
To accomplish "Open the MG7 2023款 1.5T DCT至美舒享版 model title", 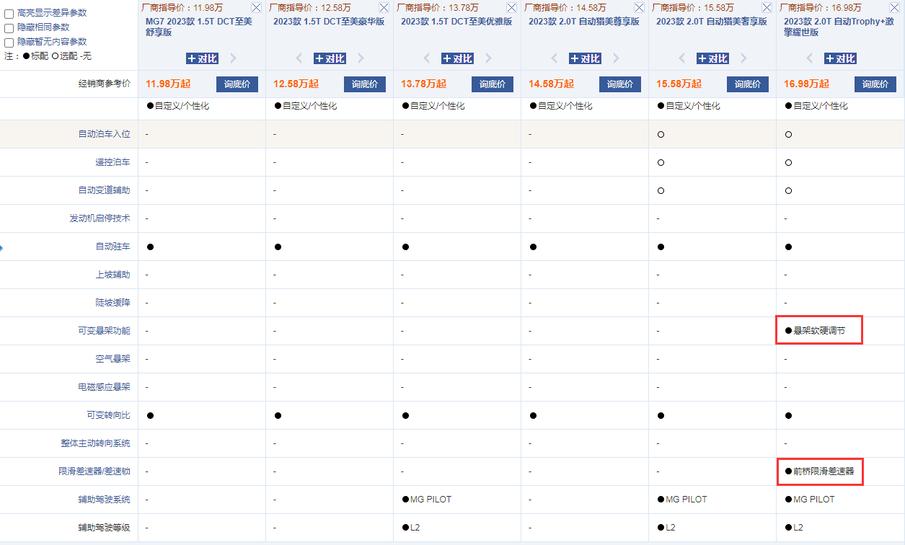I will click(x=199, y=27).
